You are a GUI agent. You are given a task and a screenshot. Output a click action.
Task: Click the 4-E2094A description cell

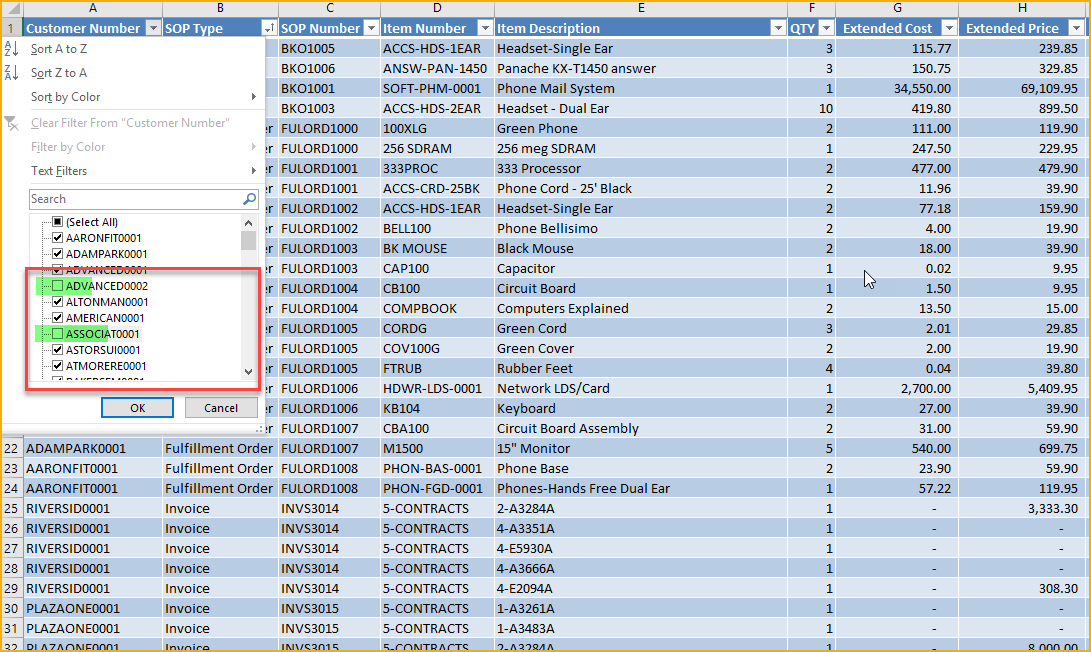tap(641, 589)
